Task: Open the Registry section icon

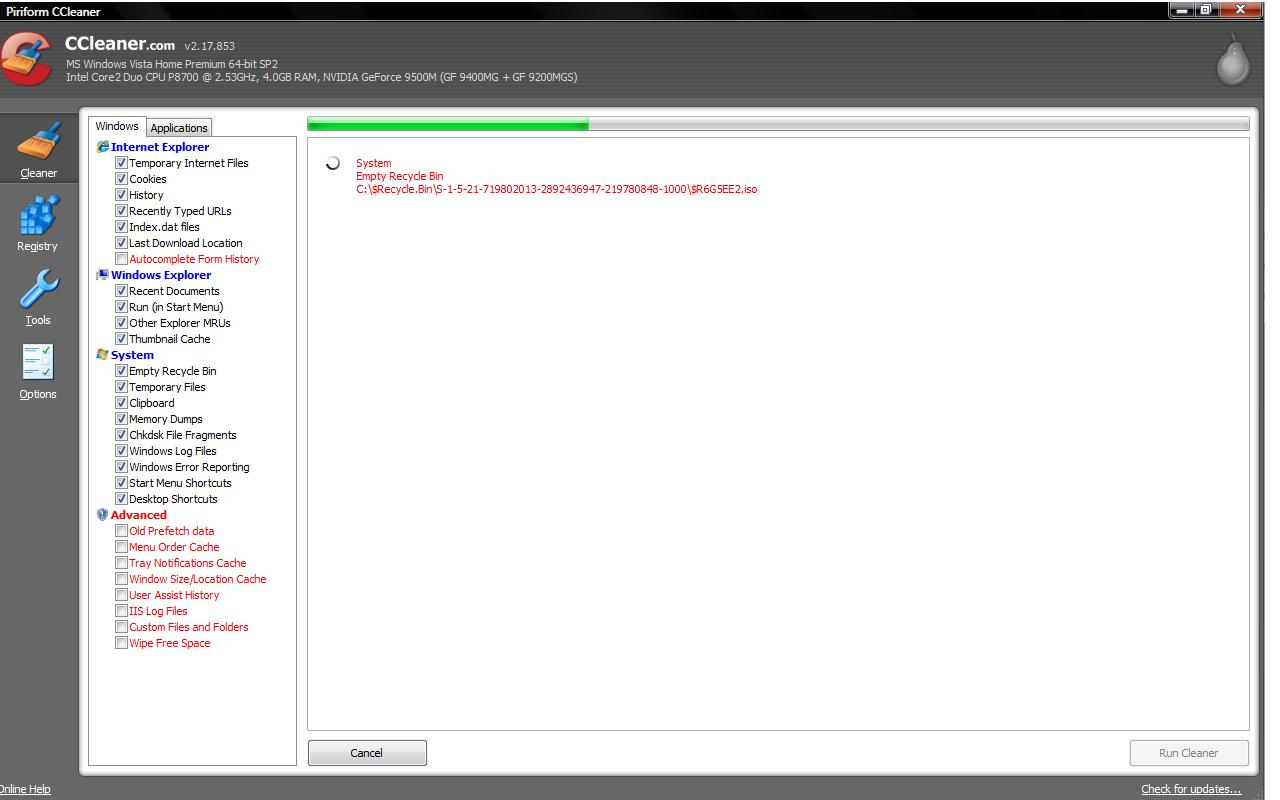Action: pos(39,215)
